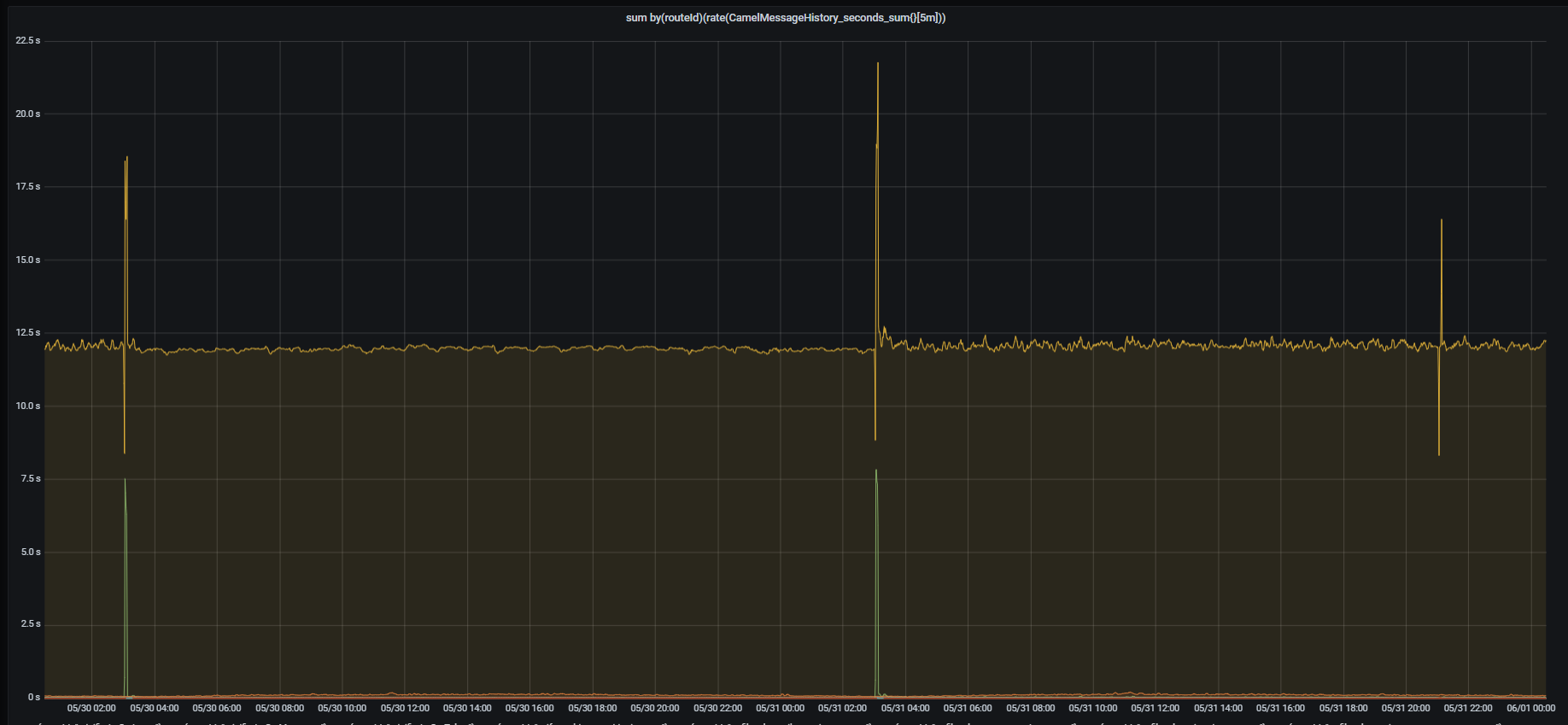This screenshot has height=725, width=1568.
Task: Click the 7.5 s y-axis label
Action: [31, 479]
